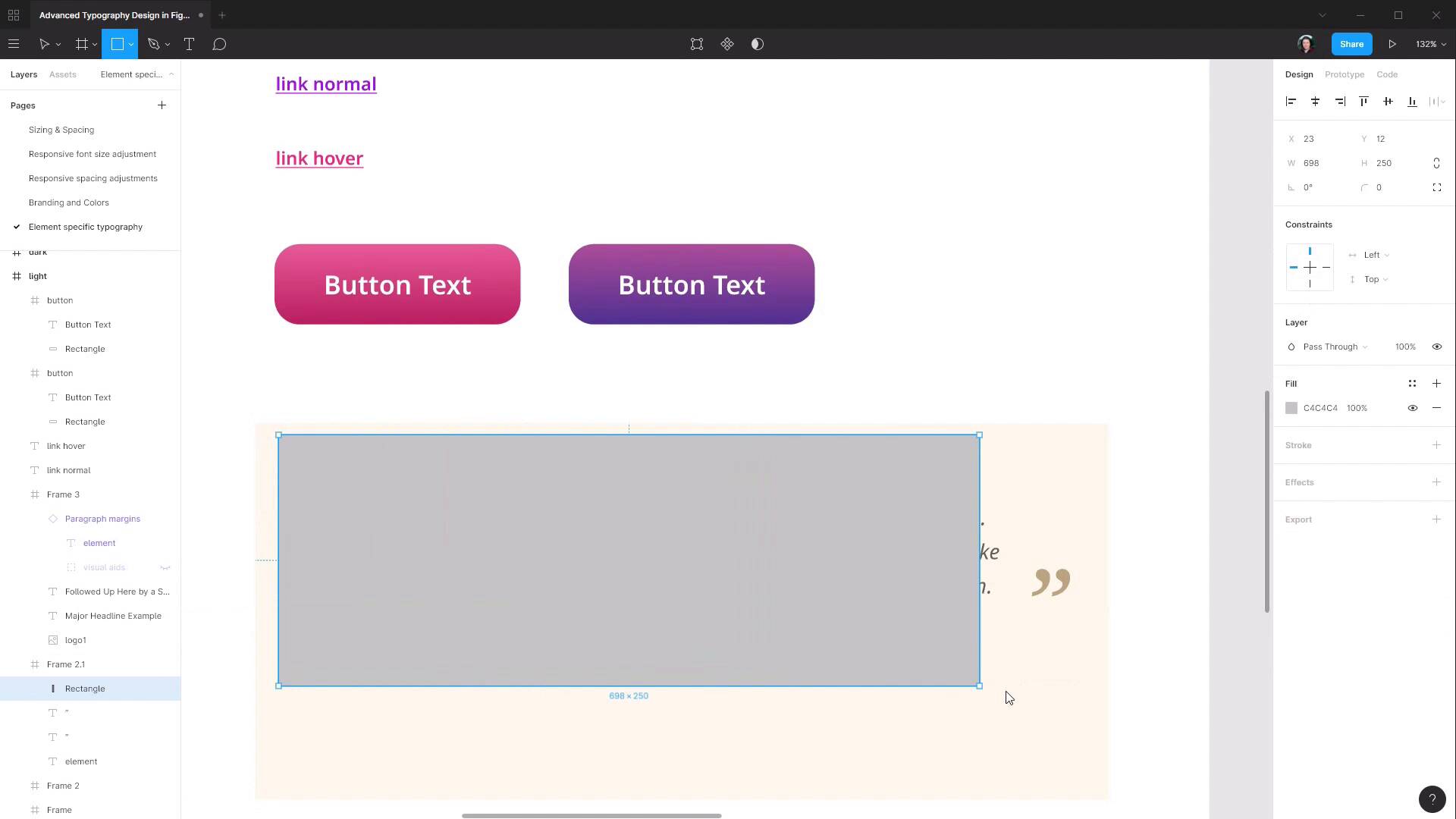Image resolution: width=1456 pixels, height=819 pixels.
Task: Switch to the Assets tab
Action: pos(62,74)
